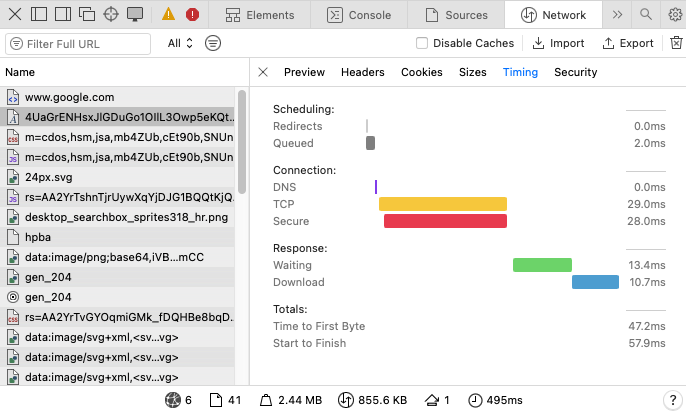Detach inspector into separate window icon
This screenshot has width=686, height=412.
point(87,14)
